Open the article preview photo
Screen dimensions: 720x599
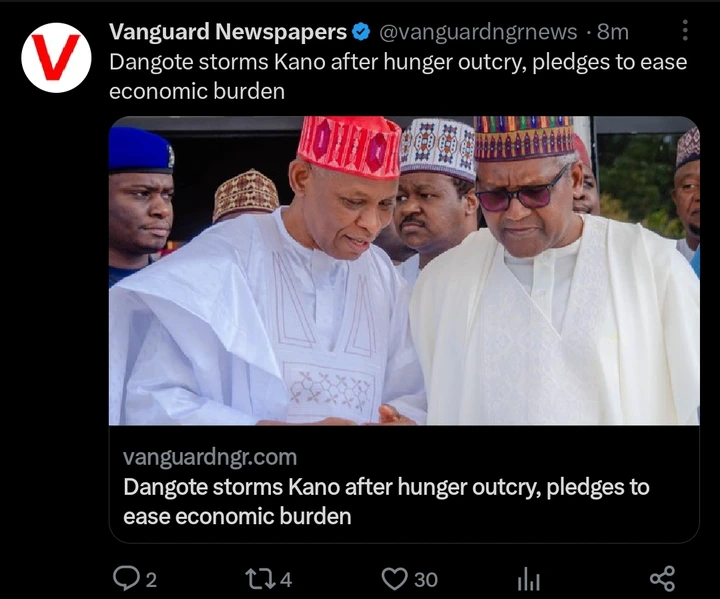pyautogui.click(x=404, y=271)
